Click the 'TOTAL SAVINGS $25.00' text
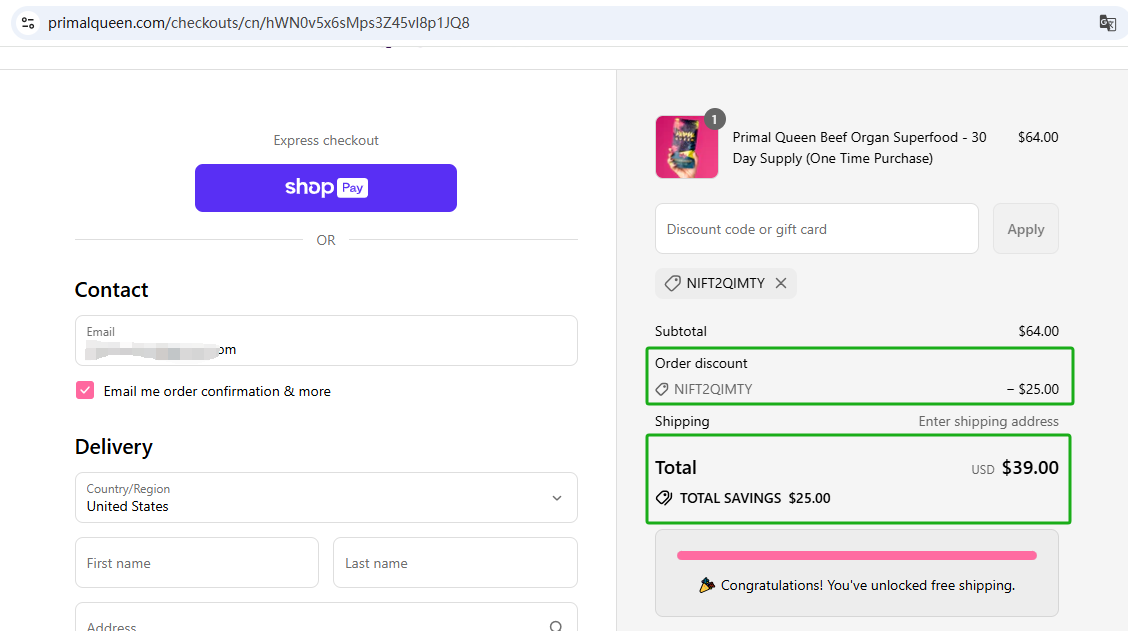 [x=755, y=498]
